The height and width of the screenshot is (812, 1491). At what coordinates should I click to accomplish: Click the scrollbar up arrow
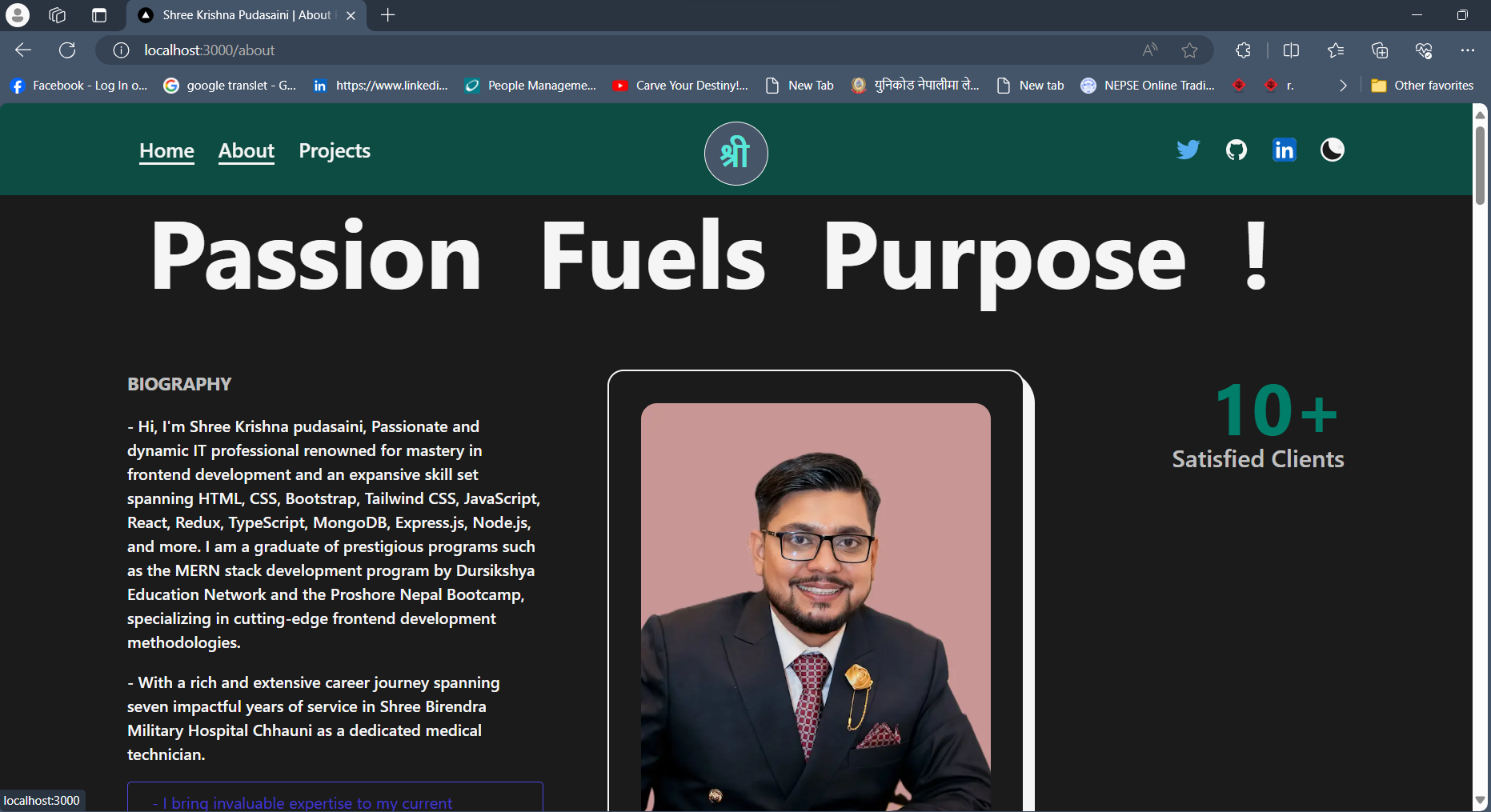tap(1481, 114)
